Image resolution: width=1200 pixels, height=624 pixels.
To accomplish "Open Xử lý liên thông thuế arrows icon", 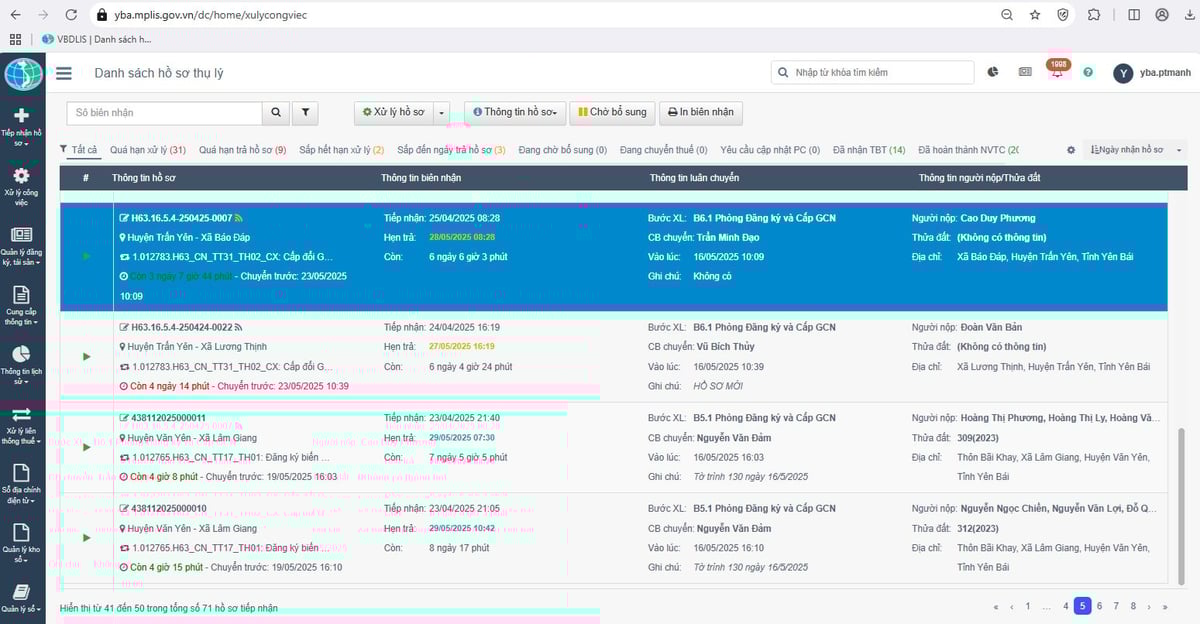I will [22, 414].
